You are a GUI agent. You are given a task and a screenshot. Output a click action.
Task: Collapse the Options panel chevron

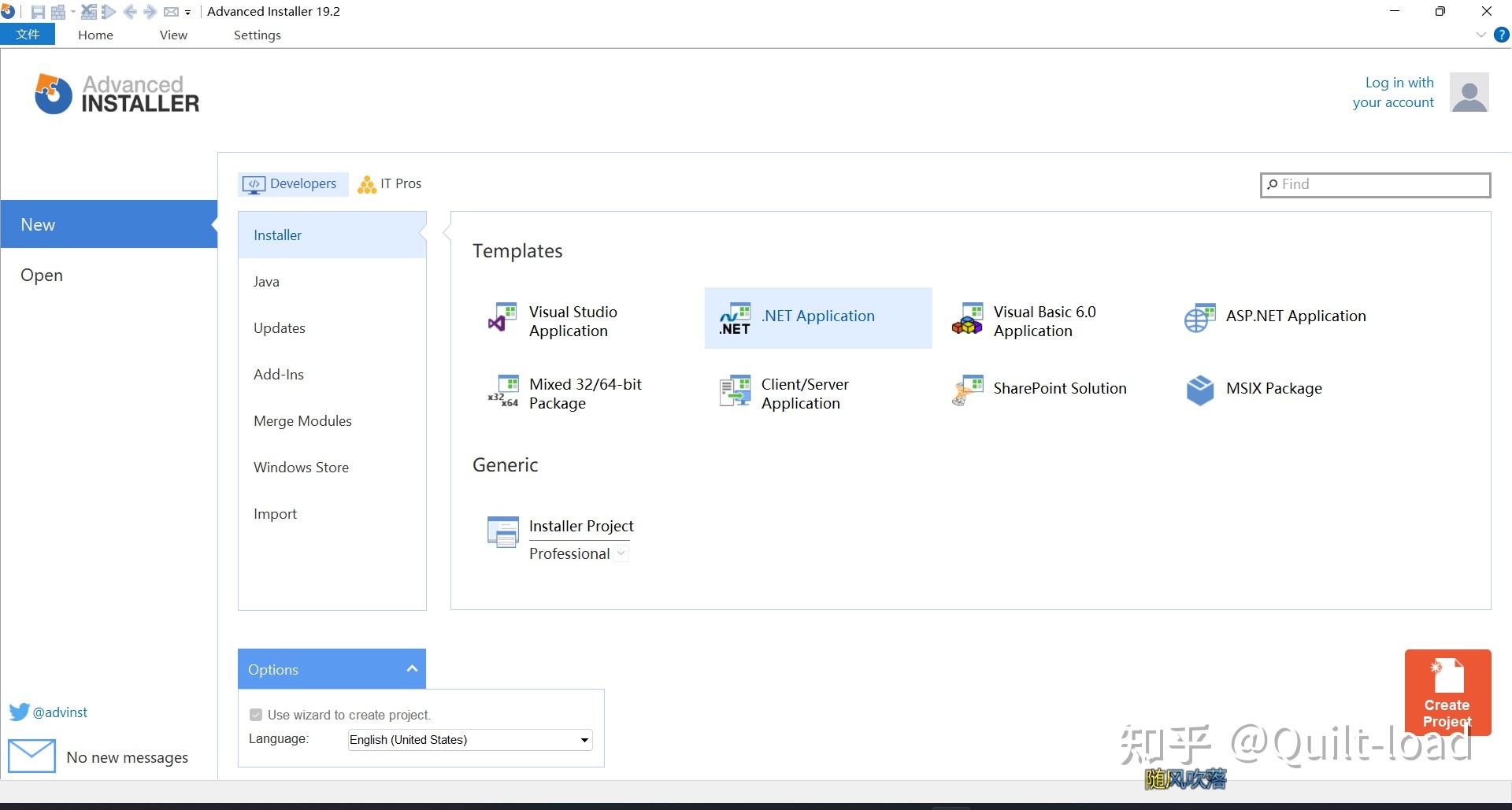pyautogui.click(x=412, y=668)
